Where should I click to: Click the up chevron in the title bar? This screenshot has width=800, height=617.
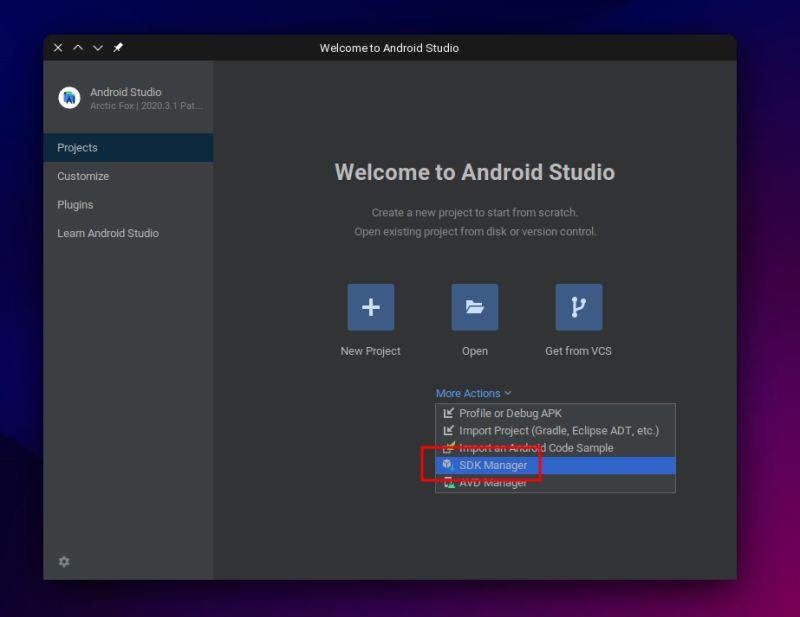click(x=78, y=47)
